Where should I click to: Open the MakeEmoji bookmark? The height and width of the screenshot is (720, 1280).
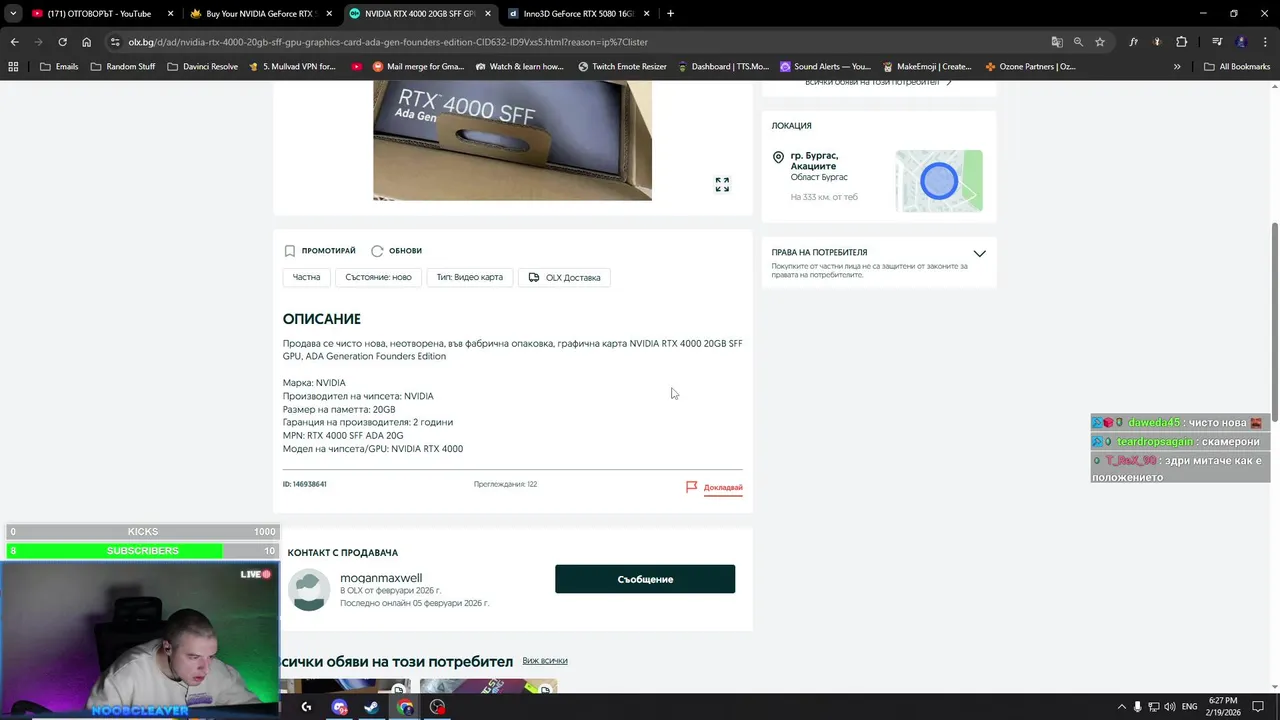pyautogui.click(x=927, y=67)
